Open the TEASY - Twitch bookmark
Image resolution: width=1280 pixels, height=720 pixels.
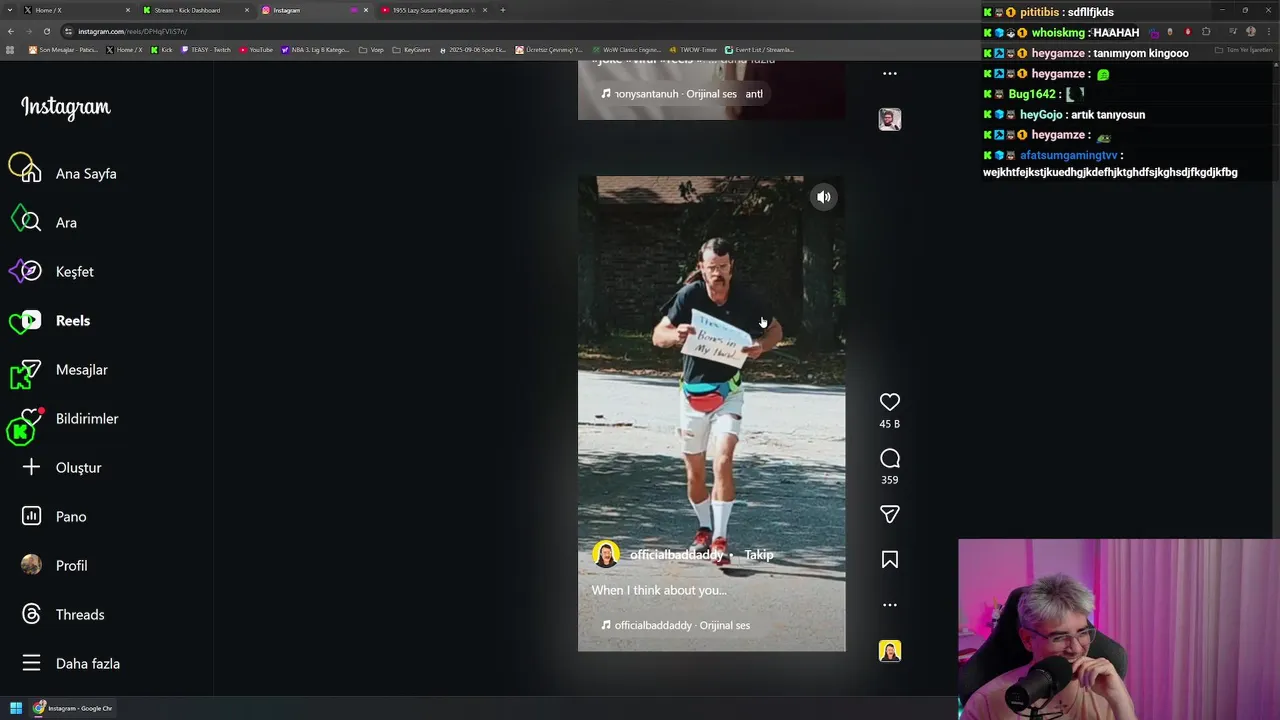point(206,49)
